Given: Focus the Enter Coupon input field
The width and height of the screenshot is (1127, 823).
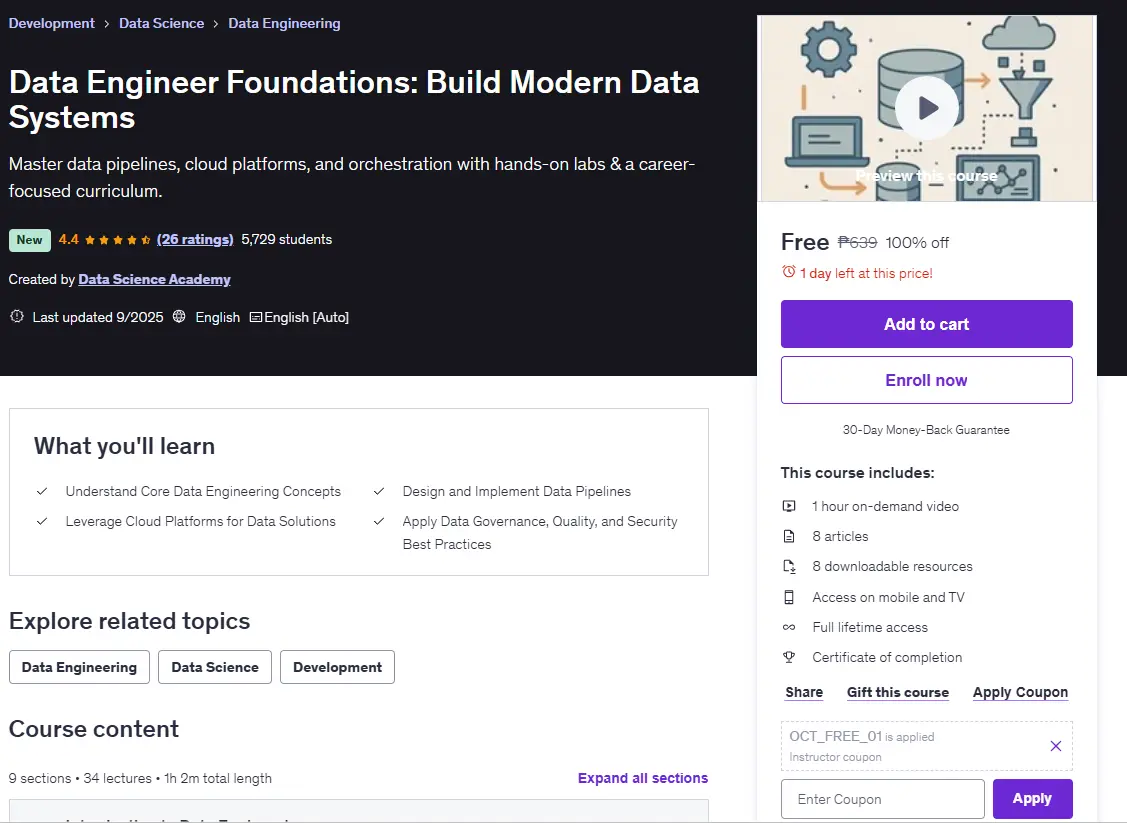Looking at the screenshot, I should point(883,799).
